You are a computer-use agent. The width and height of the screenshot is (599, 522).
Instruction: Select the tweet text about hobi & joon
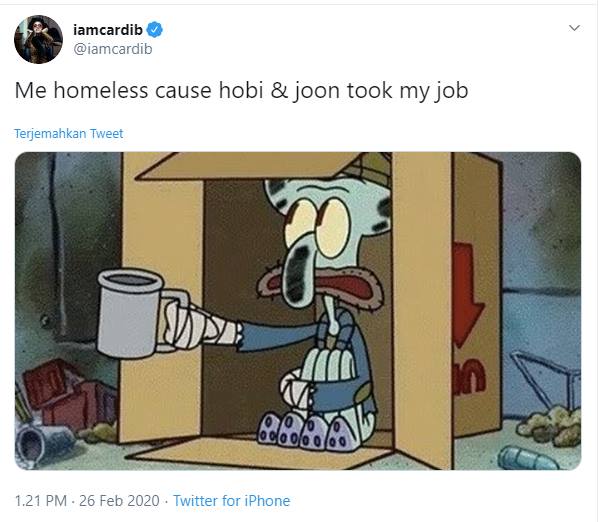coord(241,91)
